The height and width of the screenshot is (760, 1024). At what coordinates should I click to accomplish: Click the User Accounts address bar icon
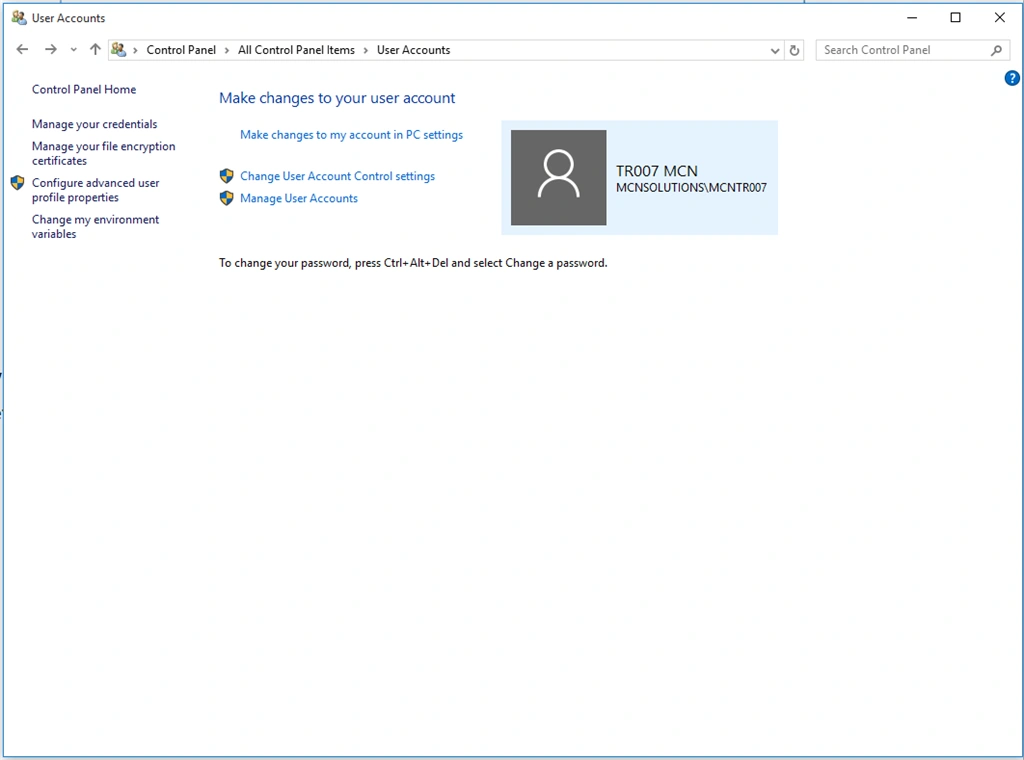(118, 50)
